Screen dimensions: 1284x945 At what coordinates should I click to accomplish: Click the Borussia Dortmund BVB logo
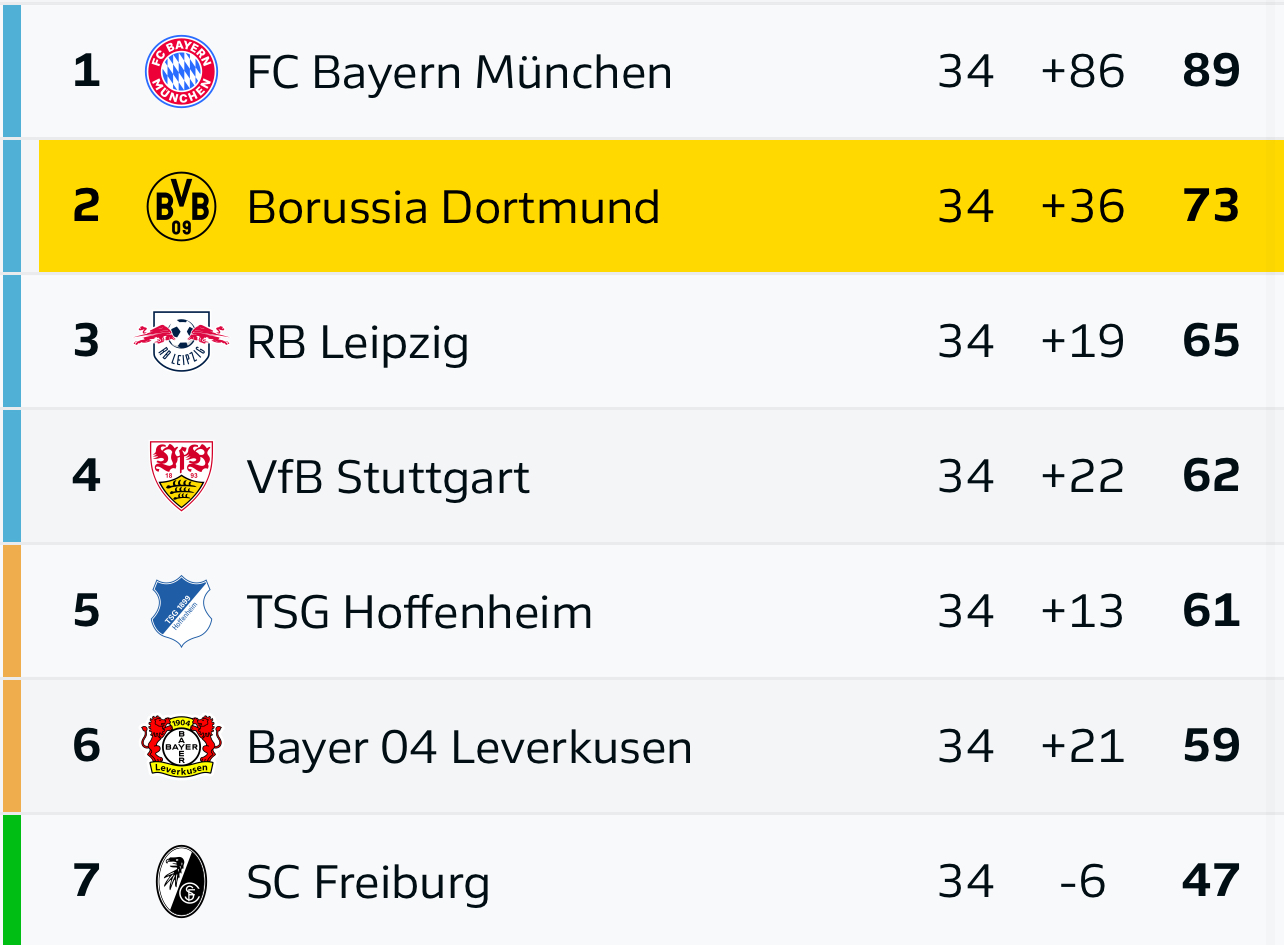[x=181, y=206]
